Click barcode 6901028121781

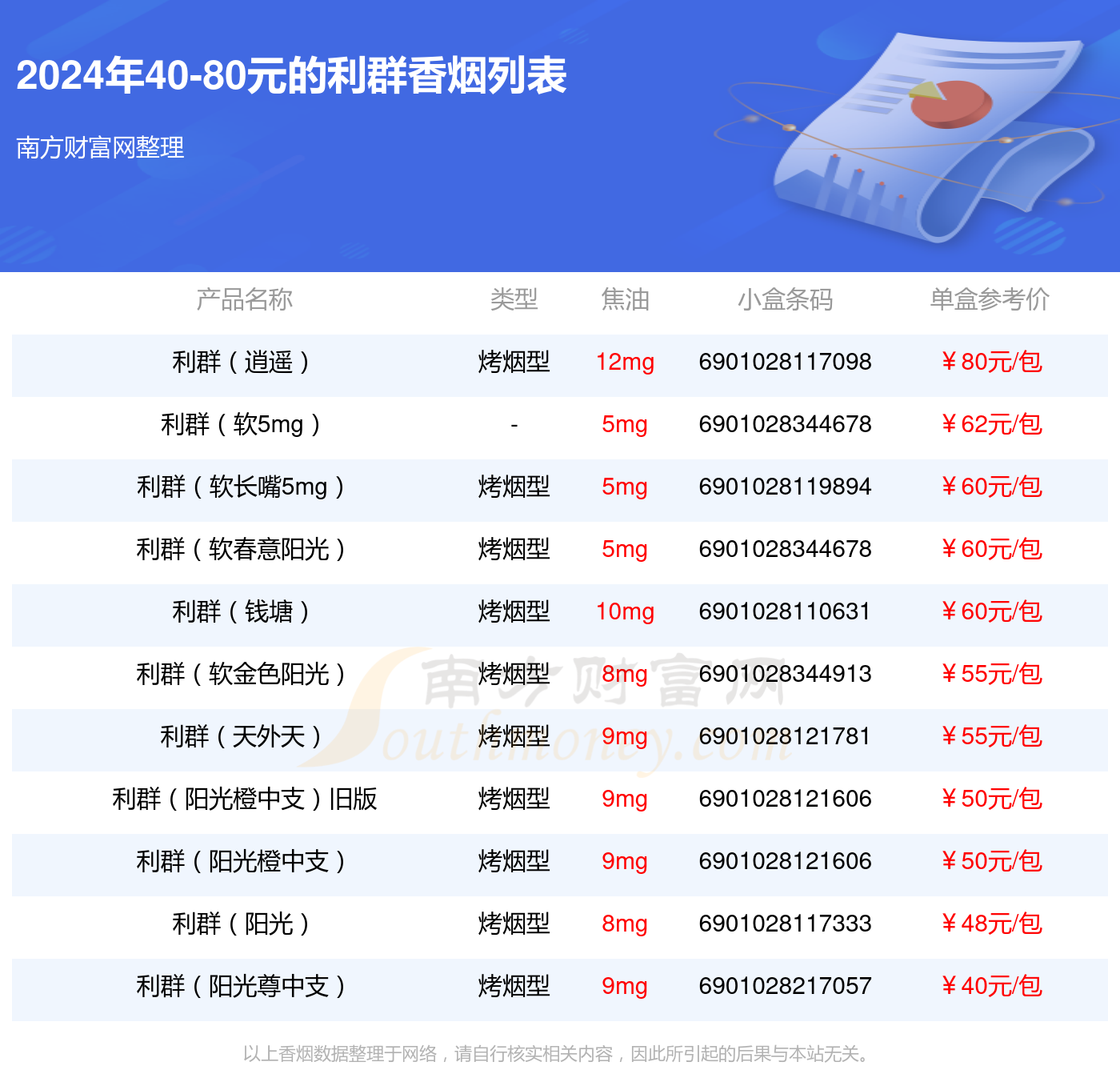(x=785, y=736)
